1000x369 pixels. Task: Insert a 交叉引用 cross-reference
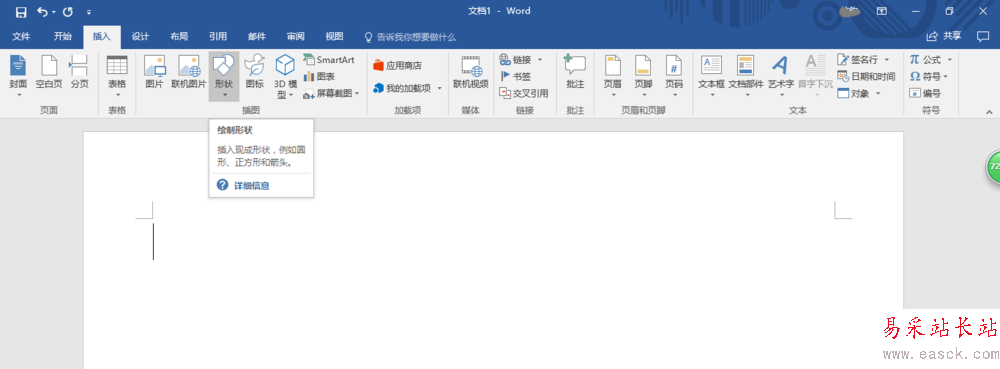(x=524, y=93)
